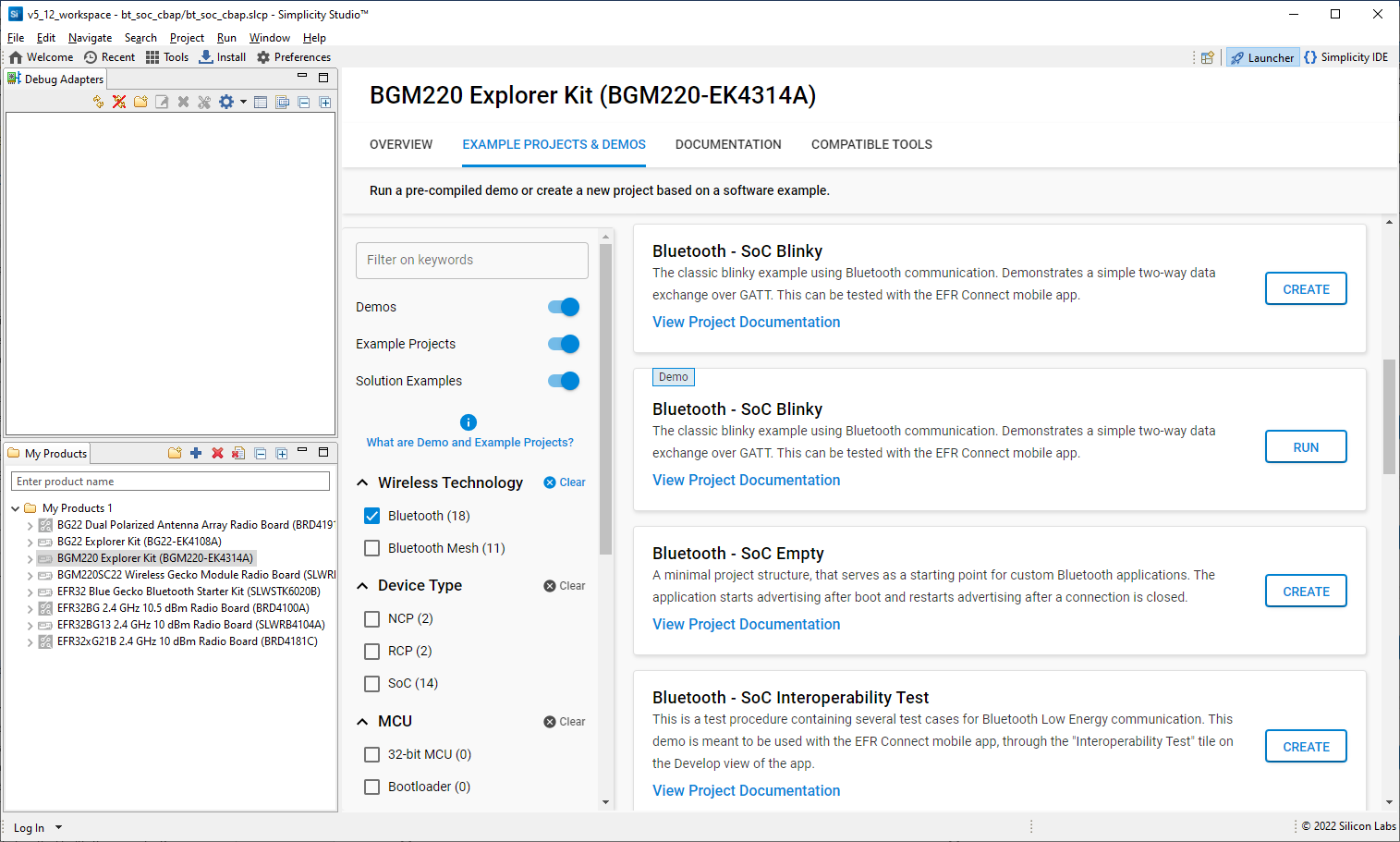Add a new product with the plus icon
The image size is (1400, 842).
[x=195, y=453]
